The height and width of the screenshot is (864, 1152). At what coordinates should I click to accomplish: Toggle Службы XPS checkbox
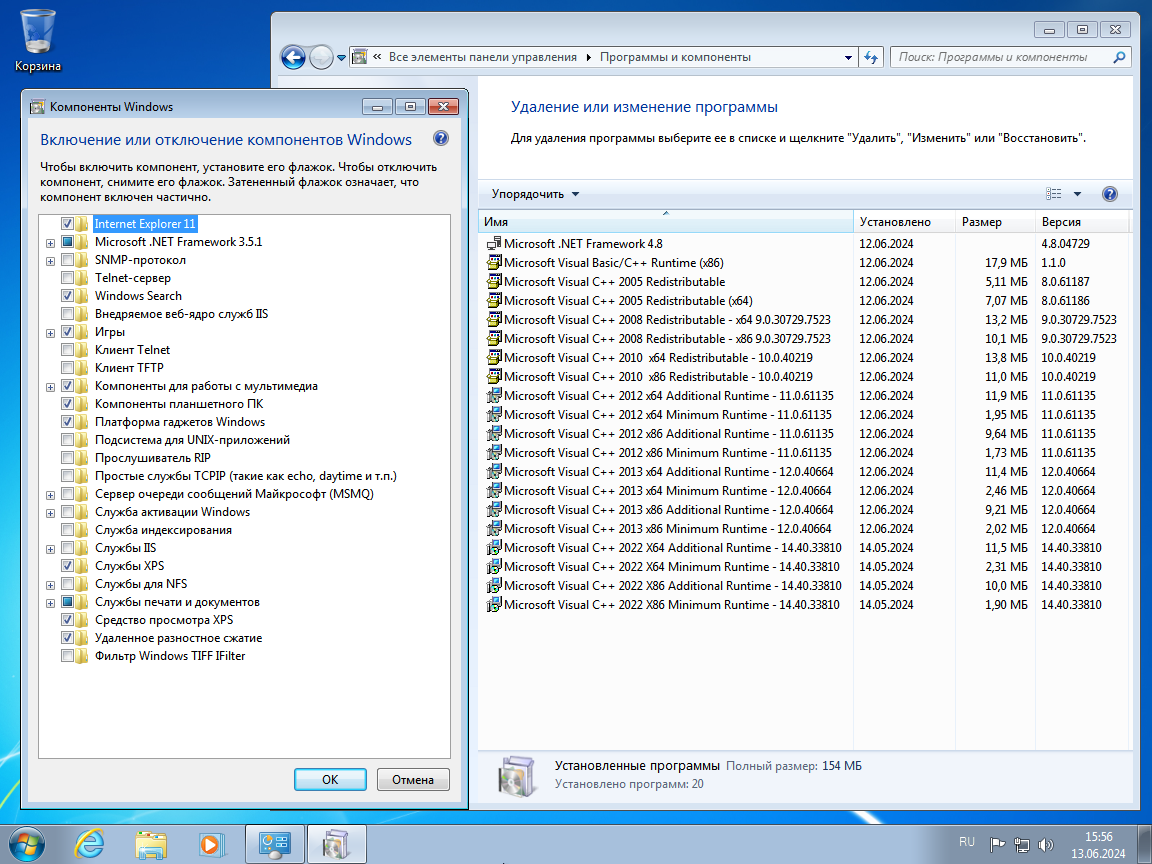pos(68,566)
